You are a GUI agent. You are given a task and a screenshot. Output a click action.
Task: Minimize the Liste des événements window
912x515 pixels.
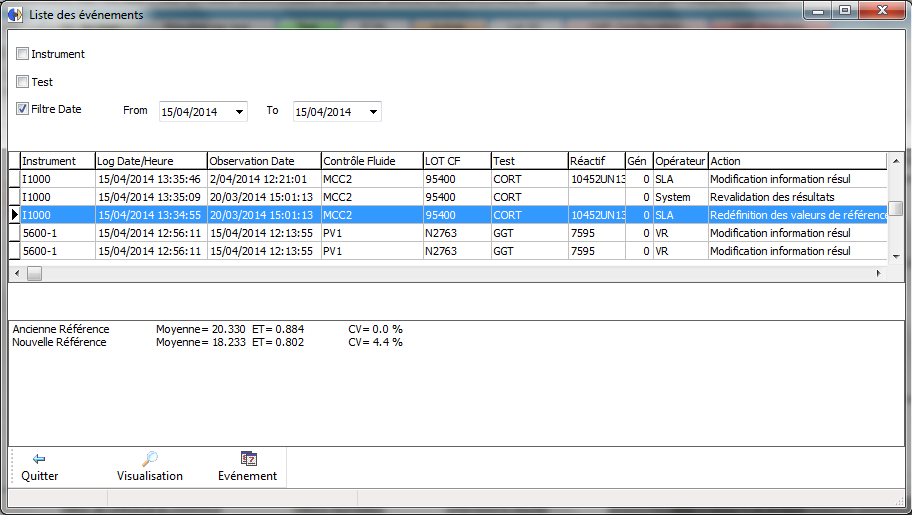pyautogui.click(x=818, y=11)
